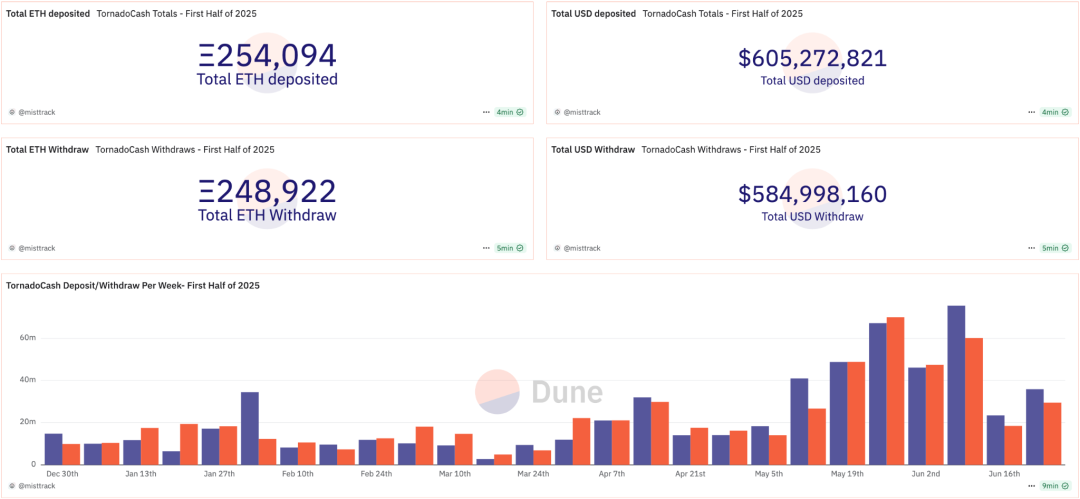Open the weekly Deposit/Withdraw chart title
This screenshot has height=499, width=1080.
[x=133, y=286]
